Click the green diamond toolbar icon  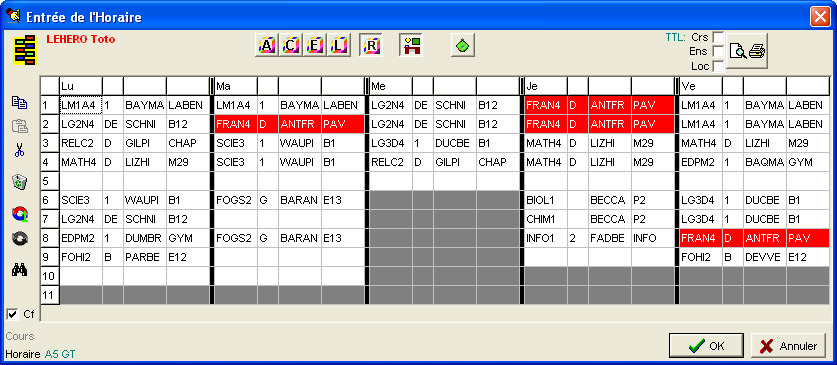[x=463, y=46]
